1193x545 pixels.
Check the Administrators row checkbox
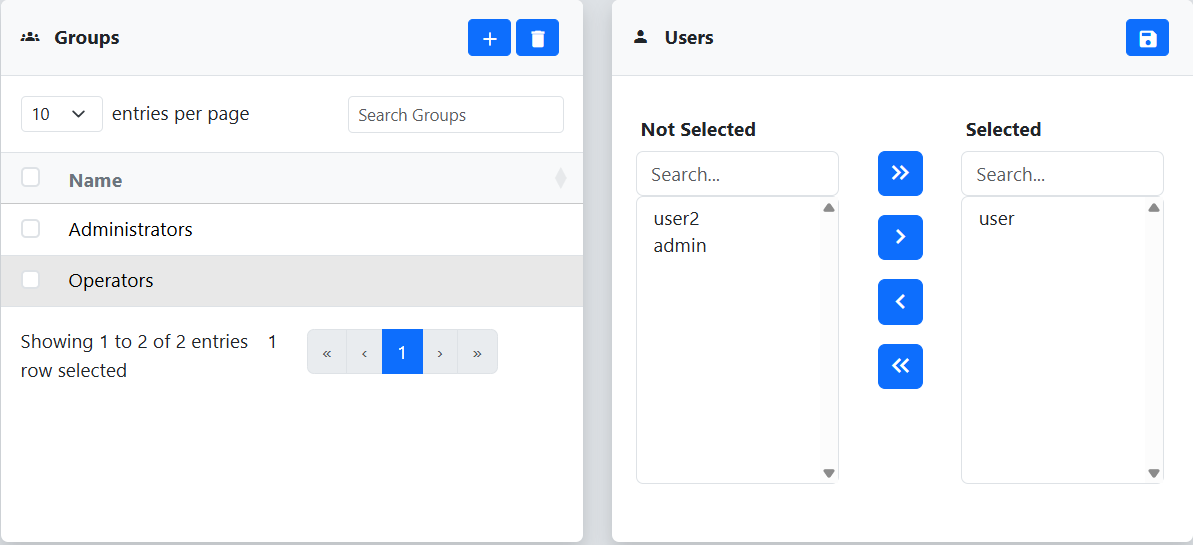(30, 228)
